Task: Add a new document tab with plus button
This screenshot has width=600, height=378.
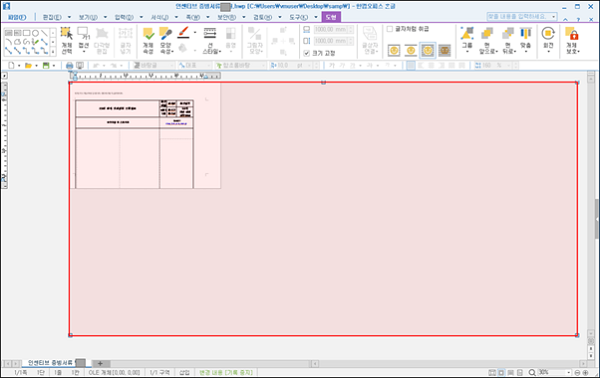Action: click(100, 363)
